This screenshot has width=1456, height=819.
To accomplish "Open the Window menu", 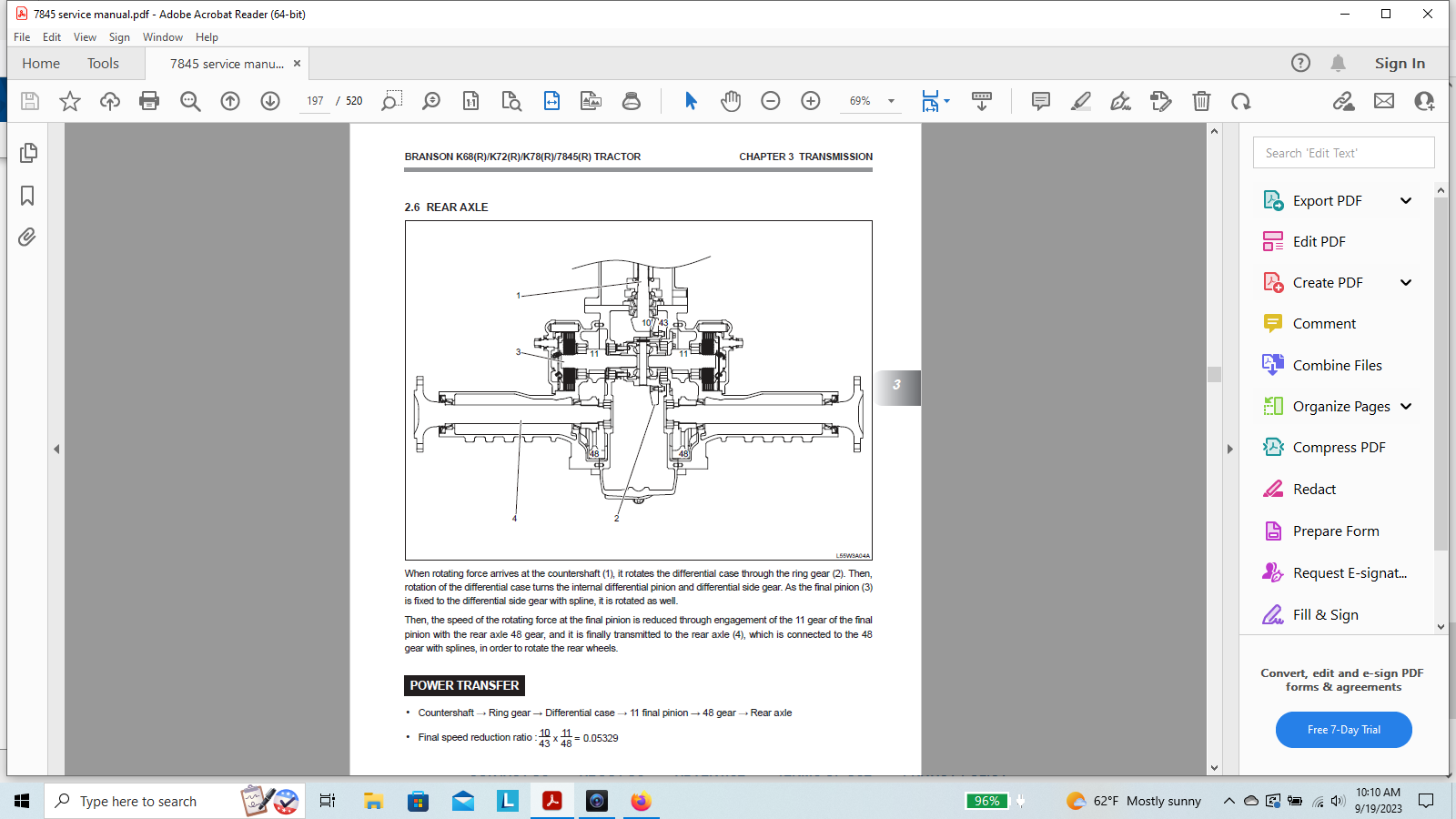I will (163, 37).
